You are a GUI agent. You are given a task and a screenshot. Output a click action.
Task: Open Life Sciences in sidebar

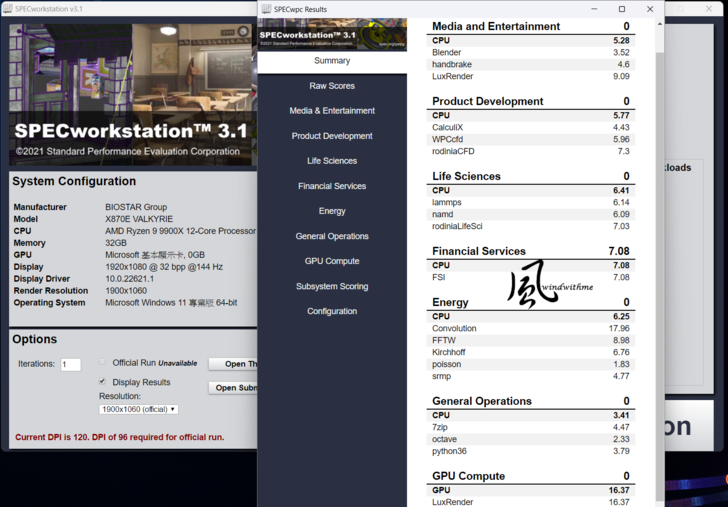[x=332, y=161]
